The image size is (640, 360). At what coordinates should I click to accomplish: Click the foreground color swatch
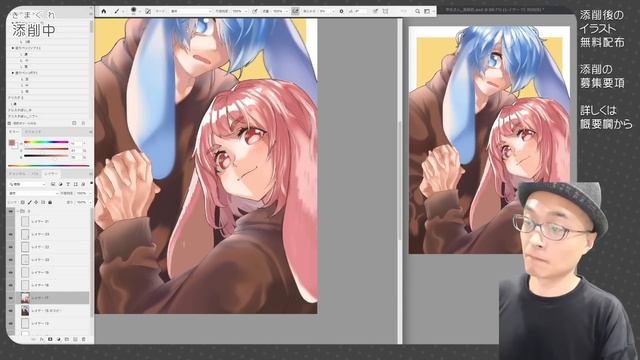[x=11, y=142]
